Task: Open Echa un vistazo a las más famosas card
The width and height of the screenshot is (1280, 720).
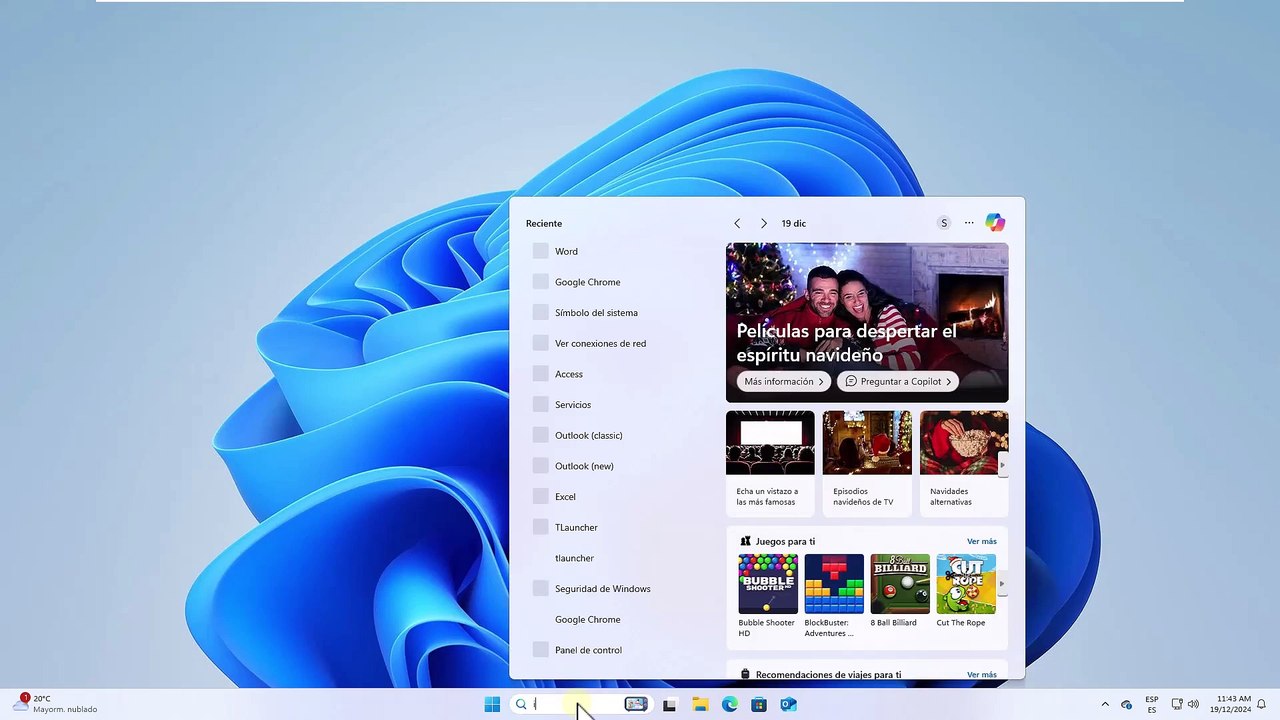Action: pyautogui.click(x=770, y=463)
